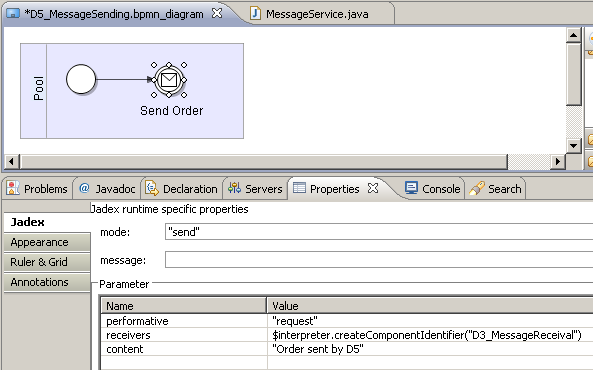Select the Send Order message event
This screenshot has width=593, height=370.
coord(169,80)
